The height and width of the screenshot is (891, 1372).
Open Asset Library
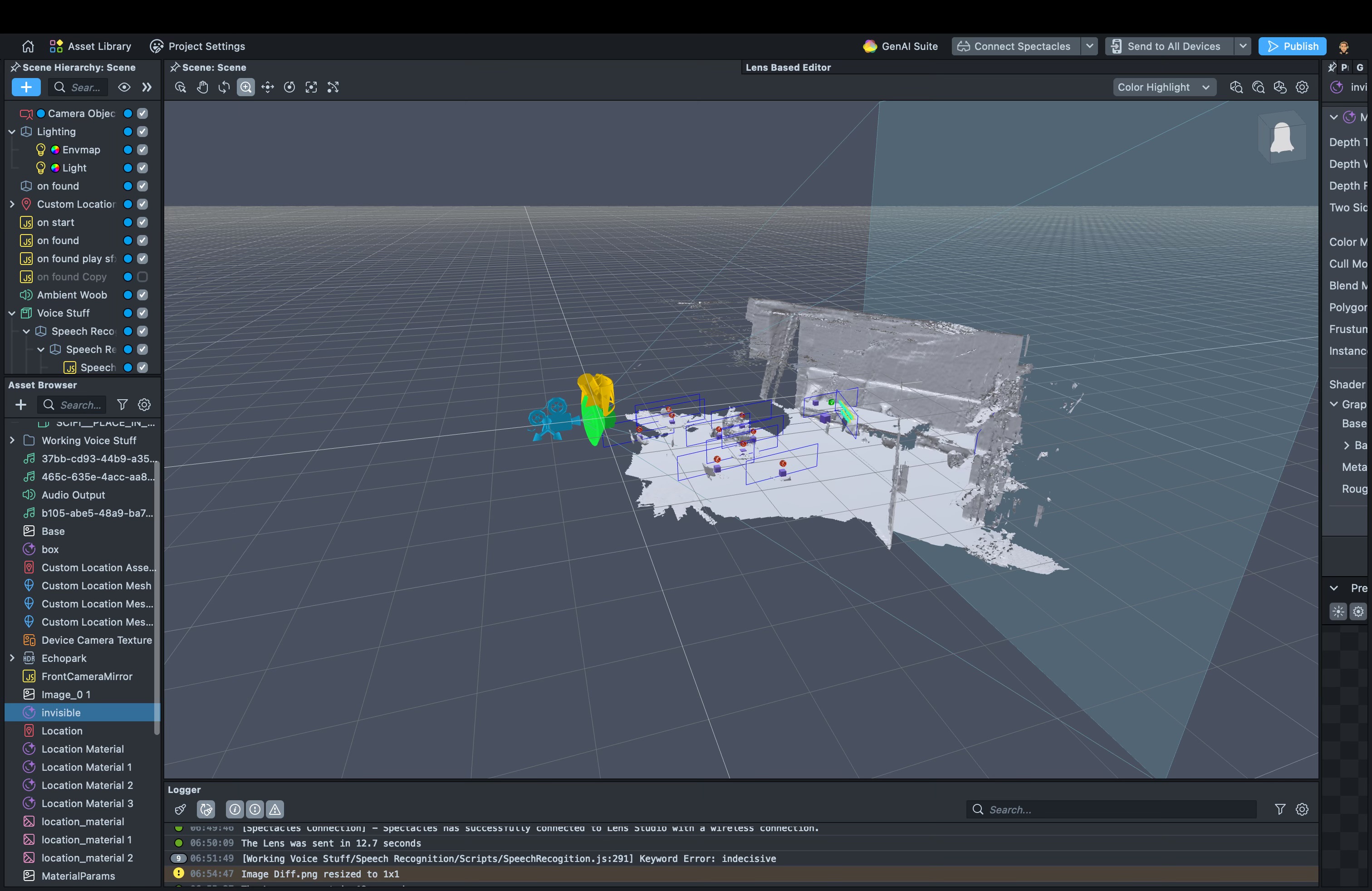90,46
